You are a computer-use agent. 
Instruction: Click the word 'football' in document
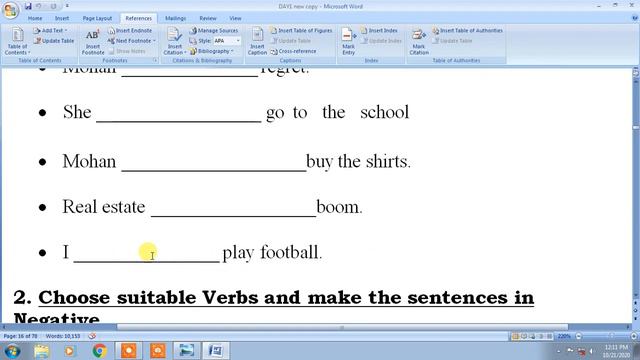pyautogui.click(x=289, y=252)
